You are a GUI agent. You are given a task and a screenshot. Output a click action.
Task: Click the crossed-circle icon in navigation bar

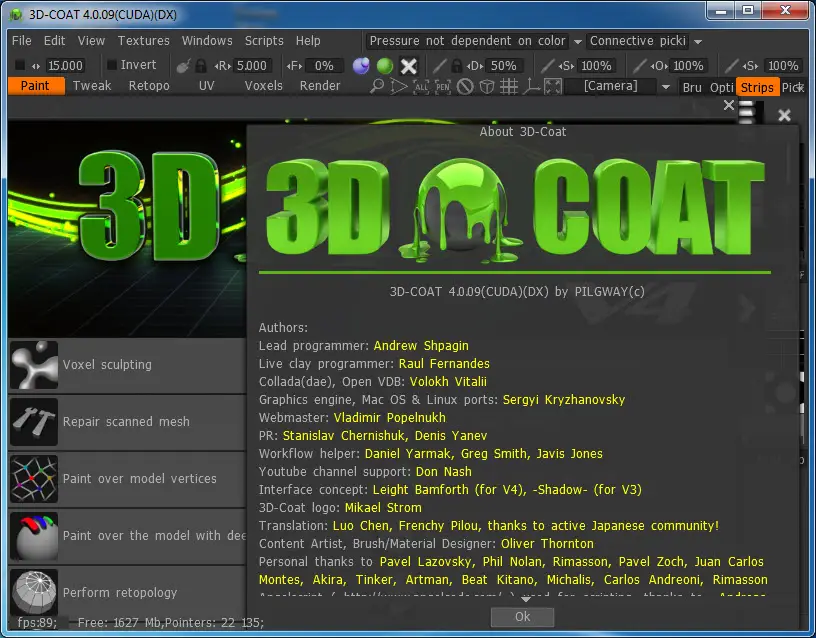pyautogui.click(x=465, y=86)
